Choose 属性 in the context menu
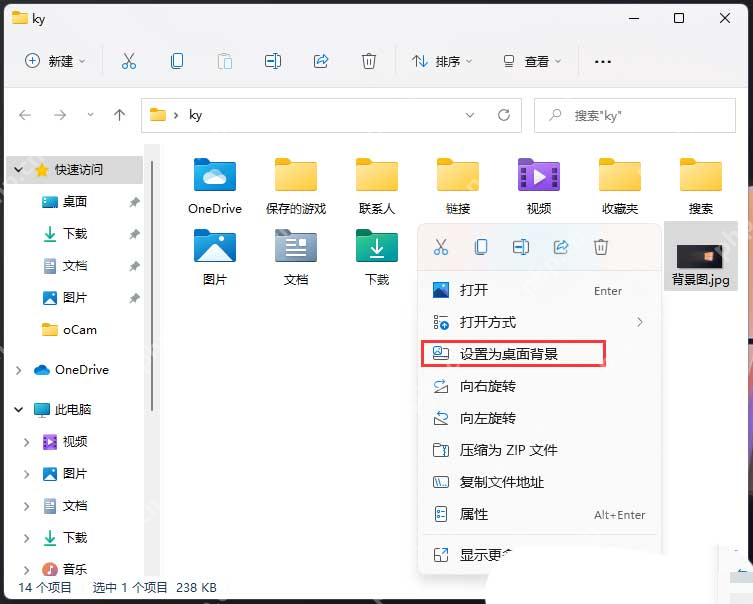The image size is (753, 604). pyautogui.click(x=540, y=514)
